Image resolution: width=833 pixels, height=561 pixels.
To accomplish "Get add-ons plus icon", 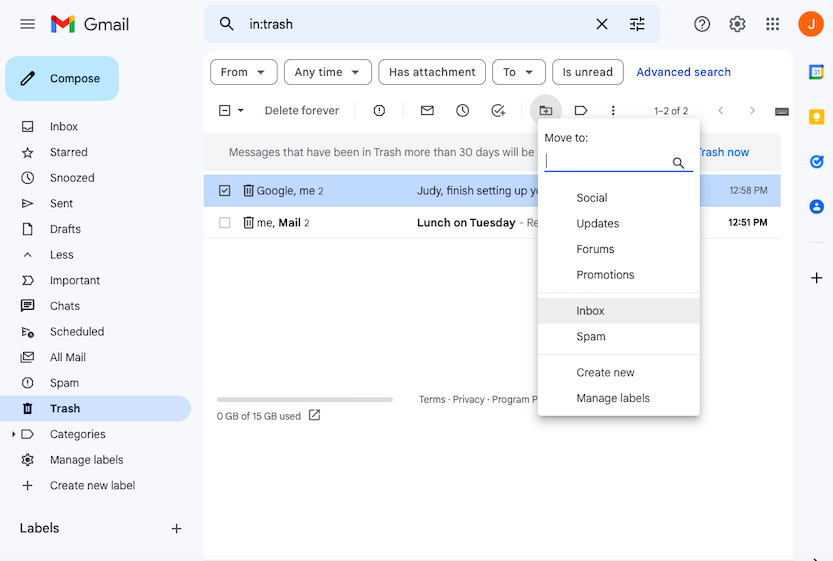I will tap(816, 278).
